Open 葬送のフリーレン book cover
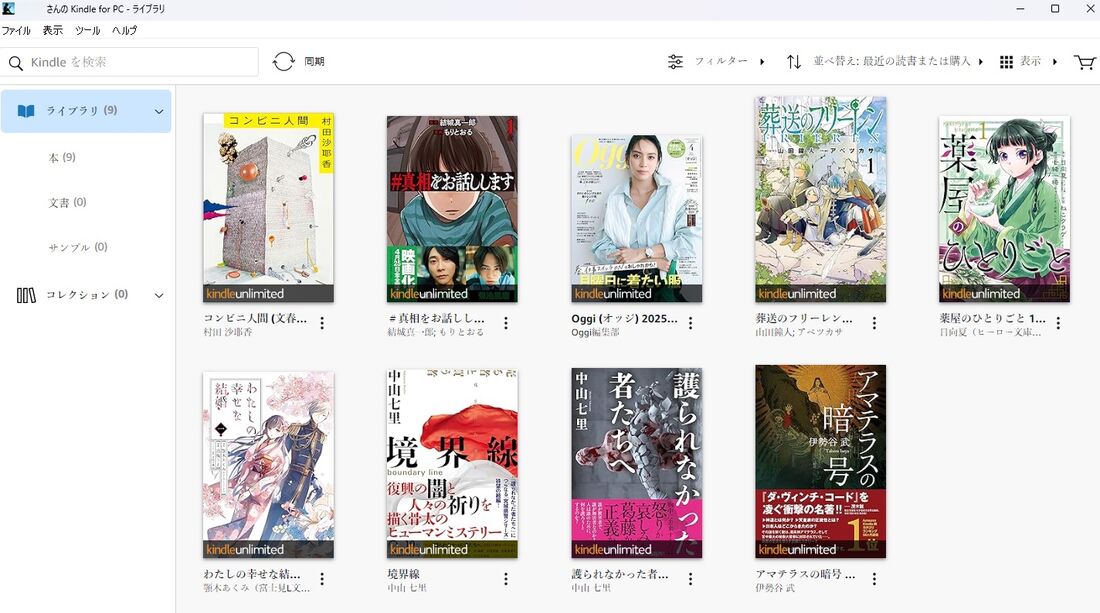Image resolution: width=1100 pixels, height=613 pixels. pyautogui.click(x=820, y=200)
